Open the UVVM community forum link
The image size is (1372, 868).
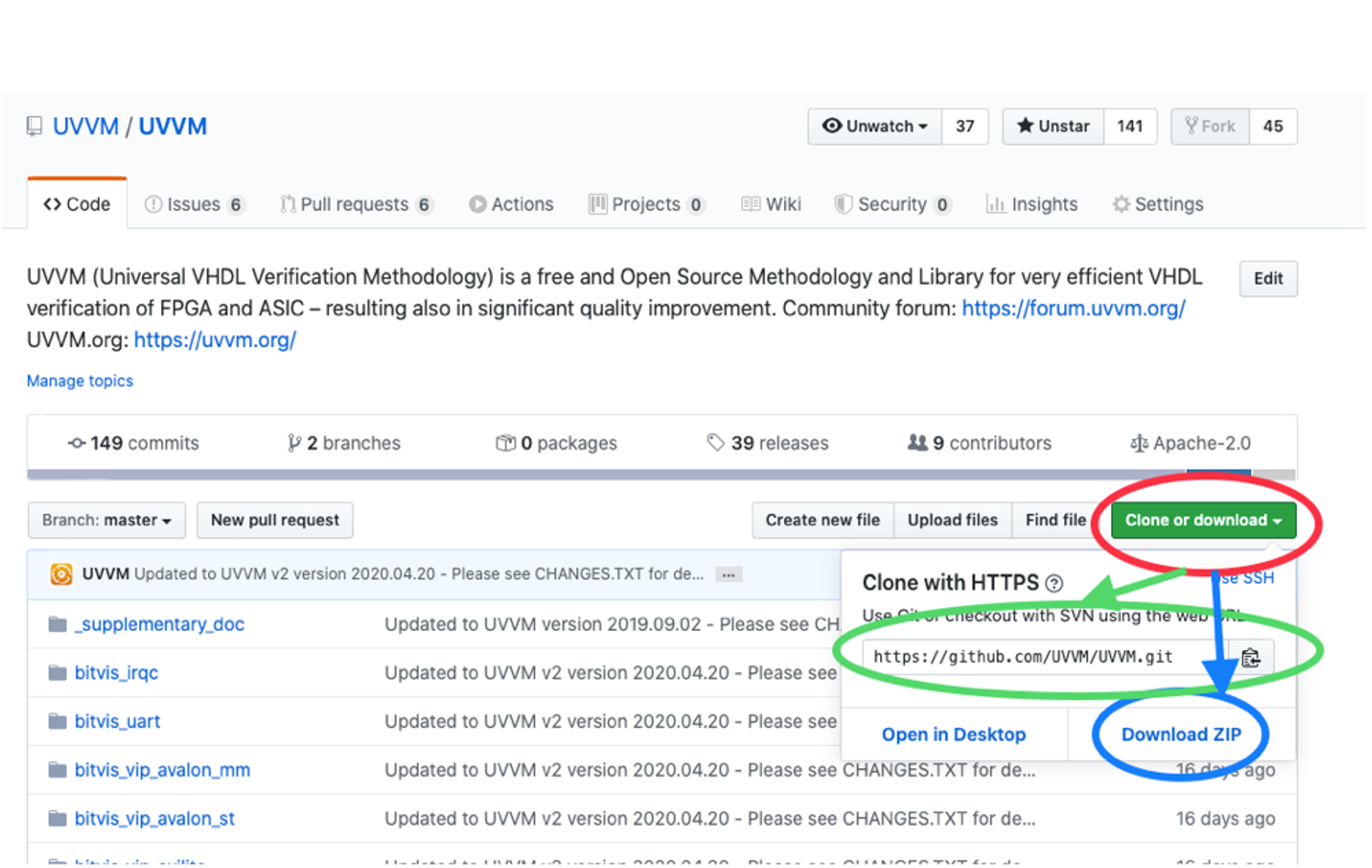[1073, 309]
